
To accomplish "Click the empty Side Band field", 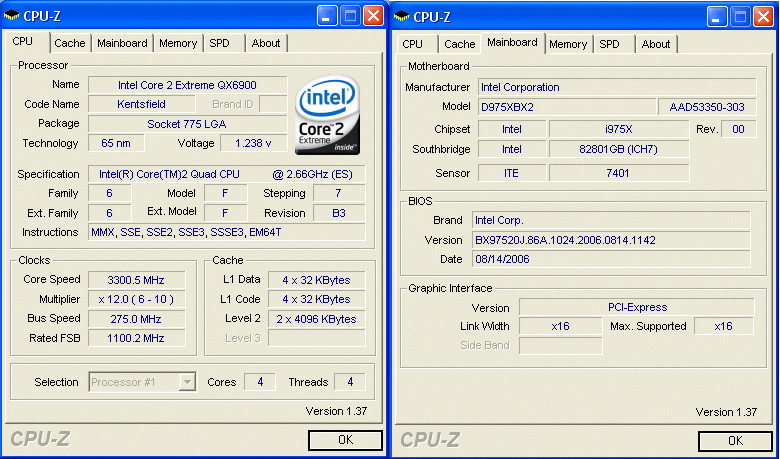I will point(561,346).
